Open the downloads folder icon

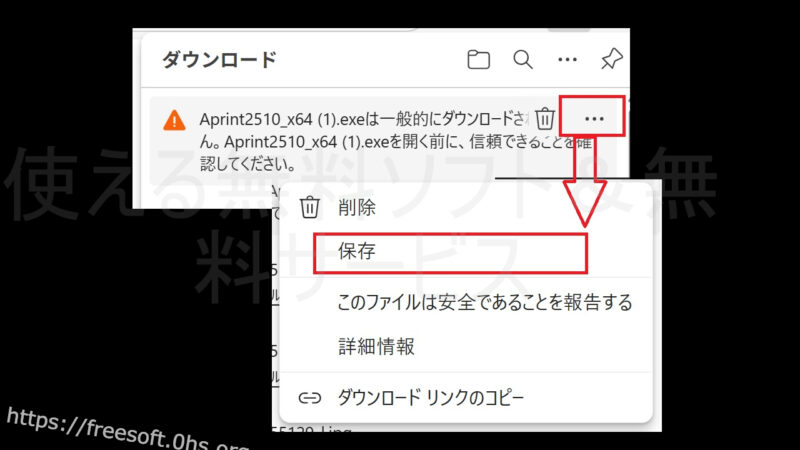pos(479,60)
